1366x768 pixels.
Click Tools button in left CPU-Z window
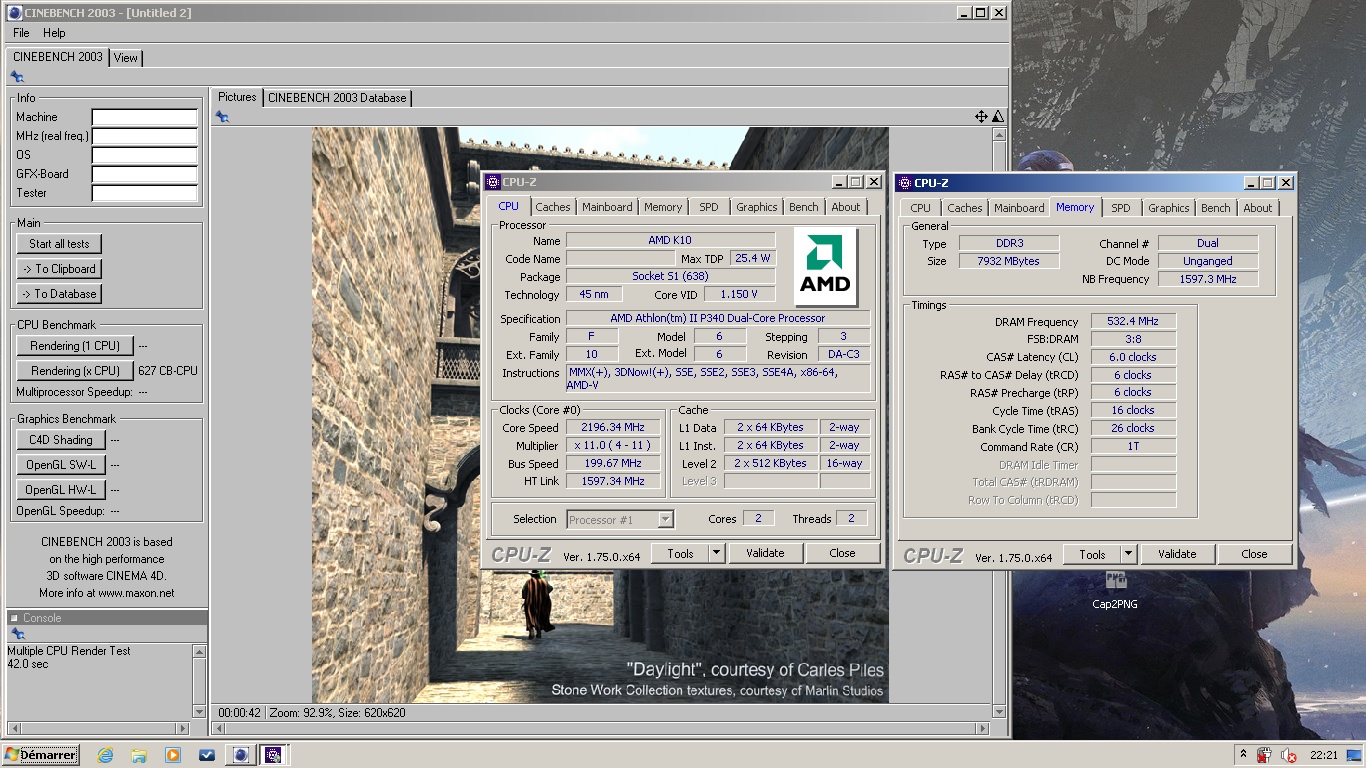tap(680, 553)
